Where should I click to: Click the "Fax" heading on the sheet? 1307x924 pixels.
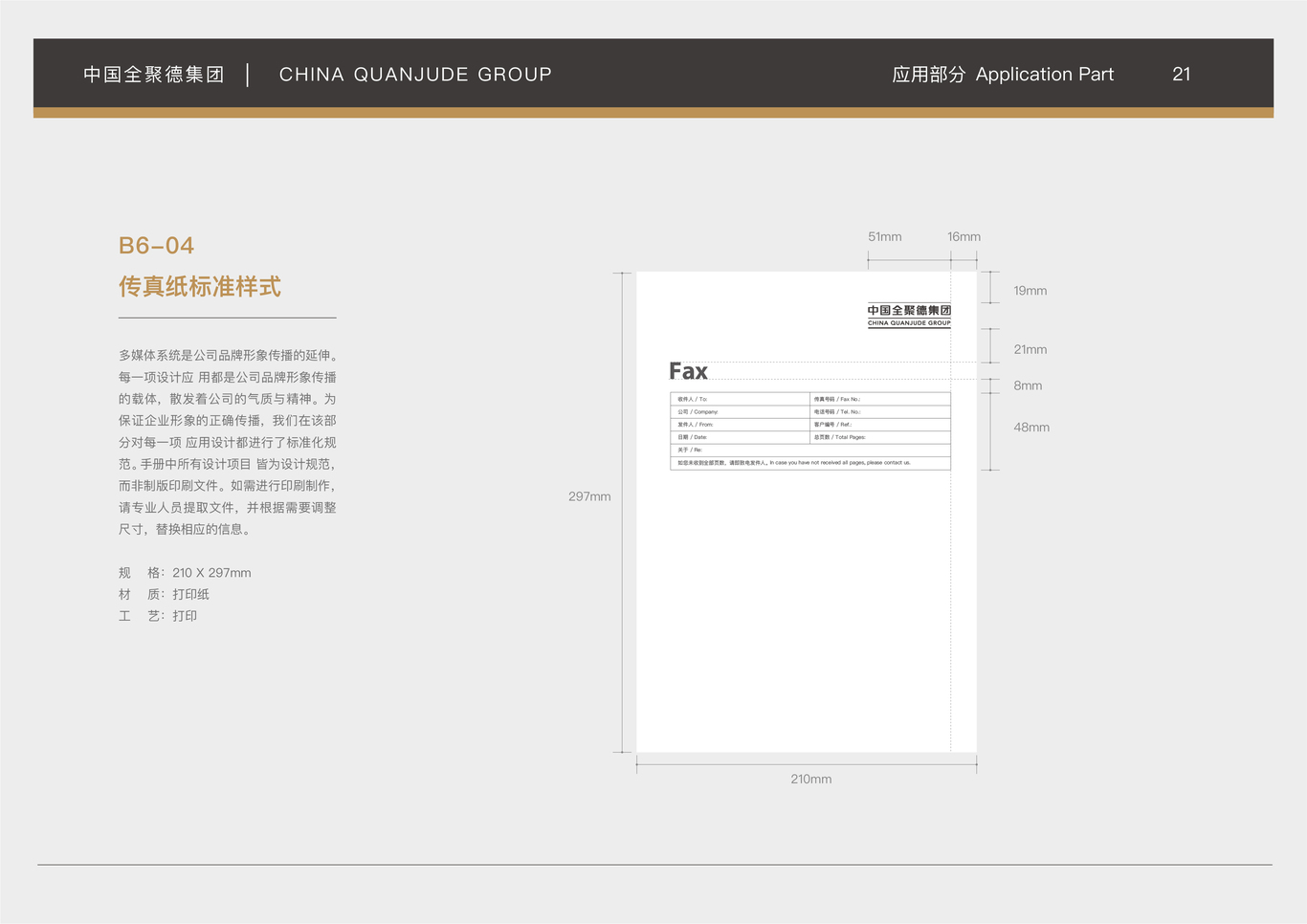[688, 371]
